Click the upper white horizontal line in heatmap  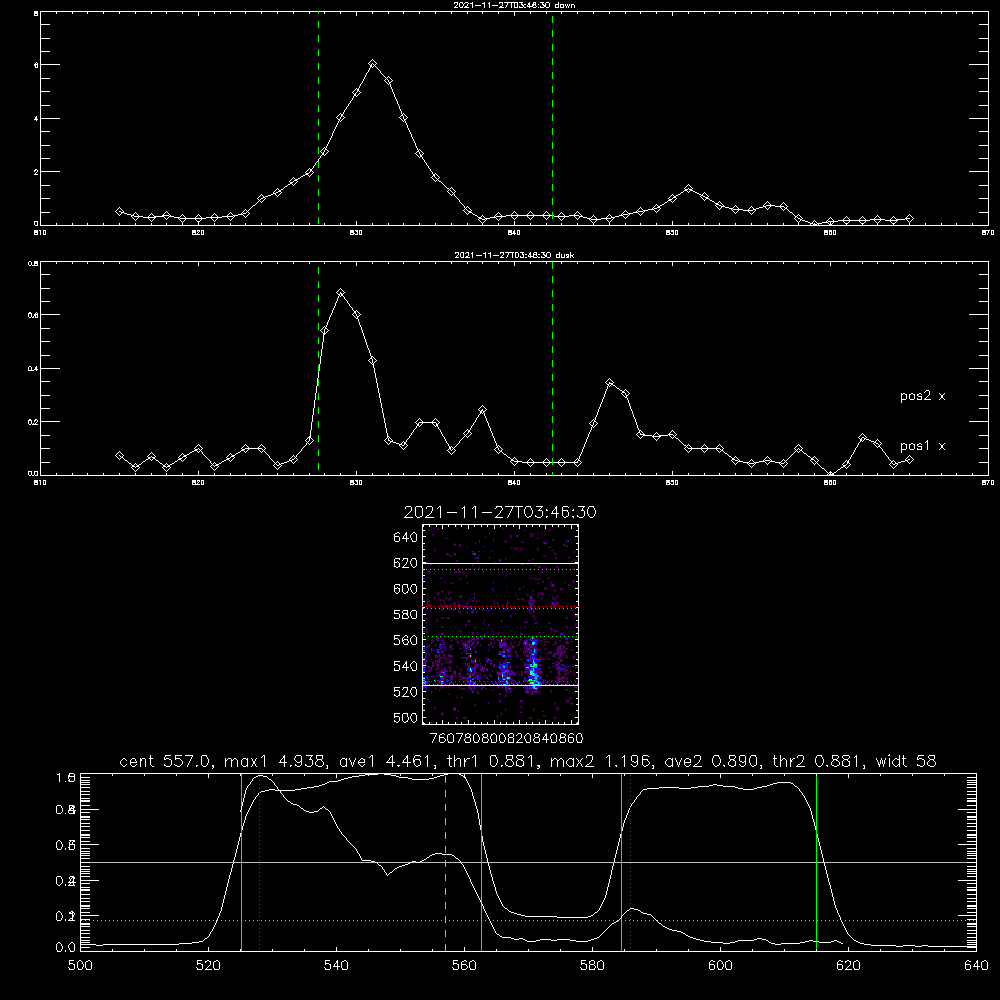pyautogui.click(x=501, y=563)
